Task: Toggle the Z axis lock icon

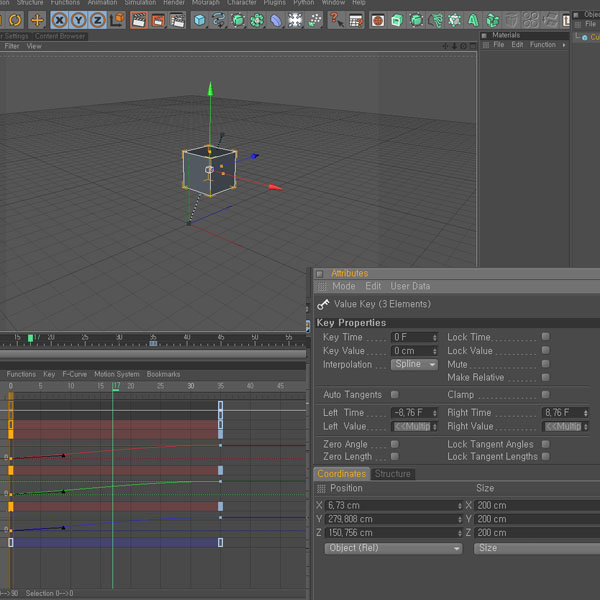Action: point(97,20)
